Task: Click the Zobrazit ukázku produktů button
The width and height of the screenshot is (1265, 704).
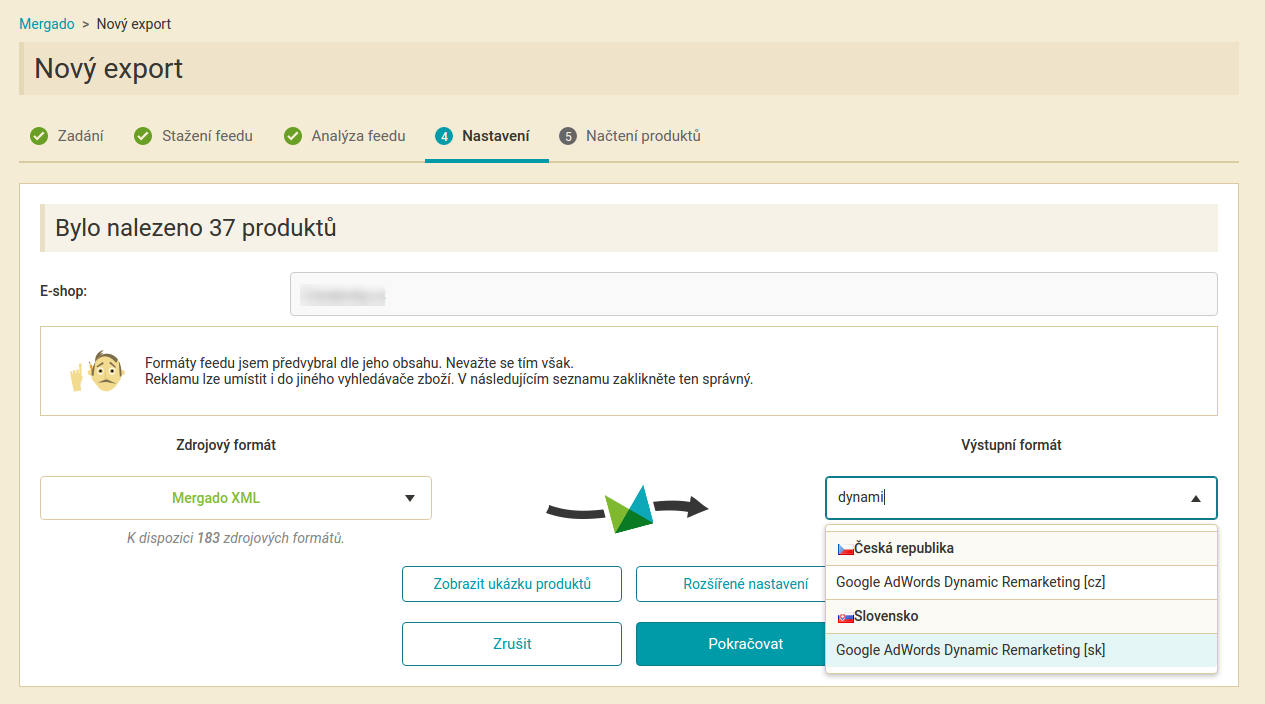Action: (x=512, y=584)
